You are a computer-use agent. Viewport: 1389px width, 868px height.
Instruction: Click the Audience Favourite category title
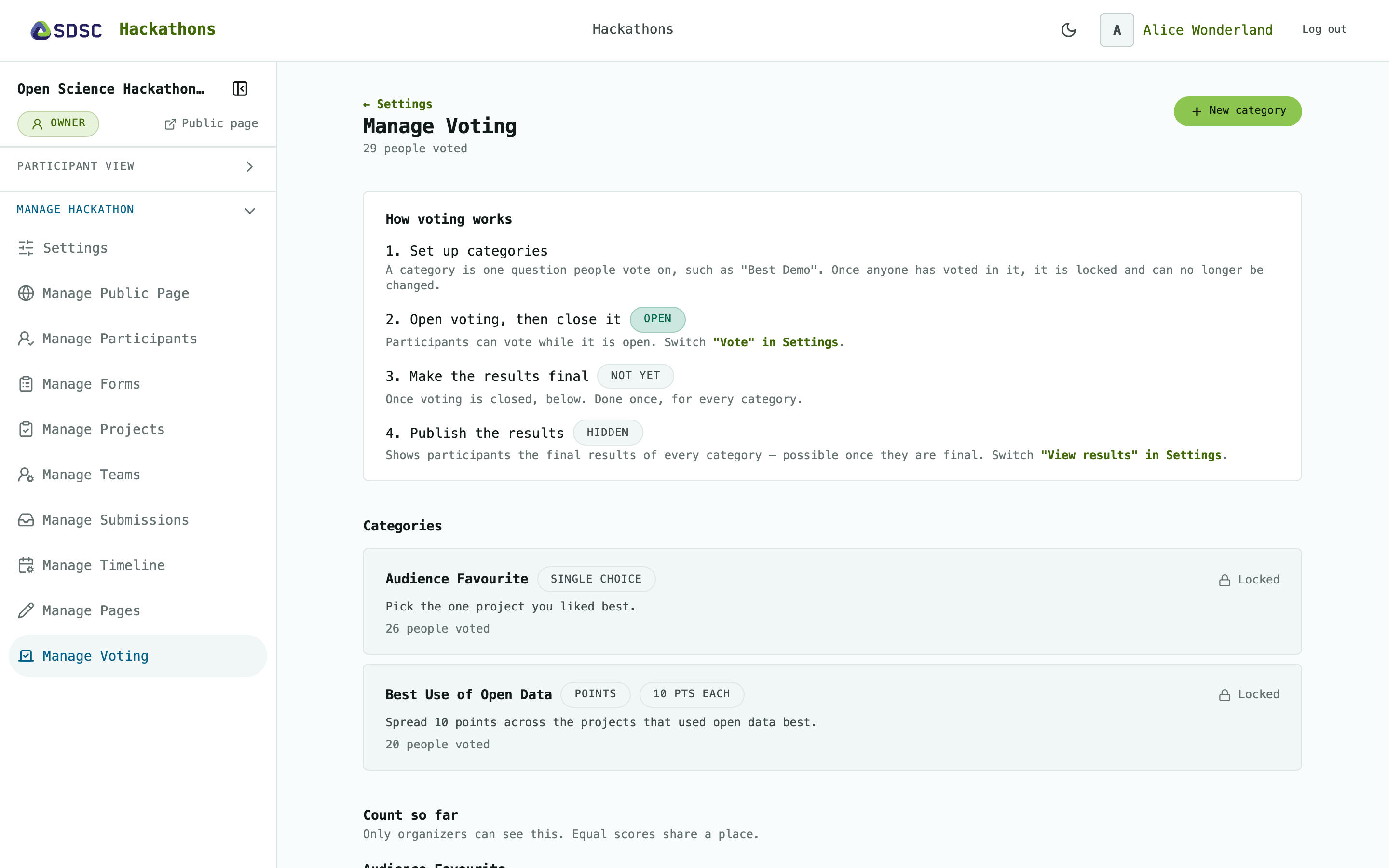click(x=456, y=579)
